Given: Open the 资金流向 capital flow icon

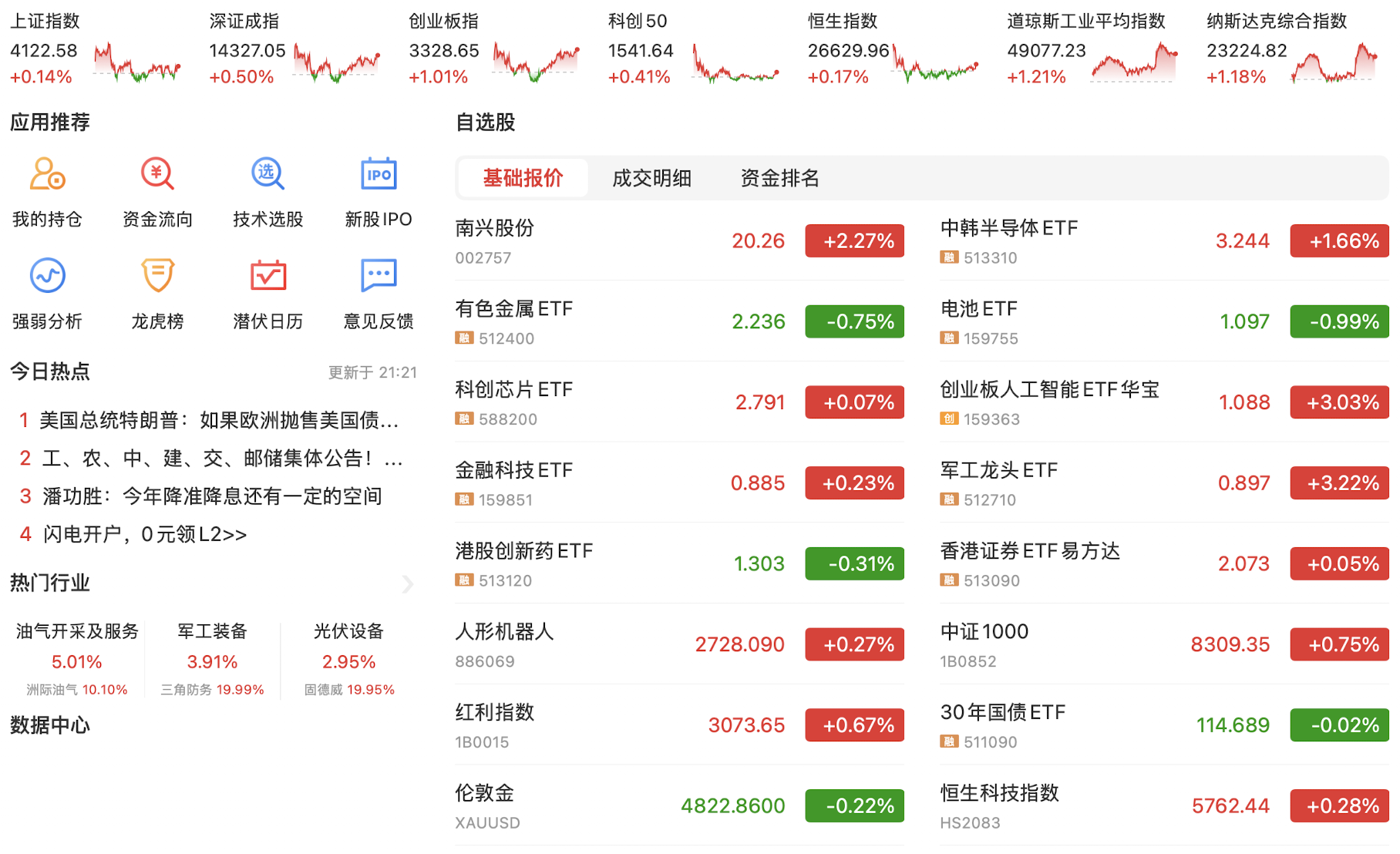Looking at the screenshot, I should 157,175.
